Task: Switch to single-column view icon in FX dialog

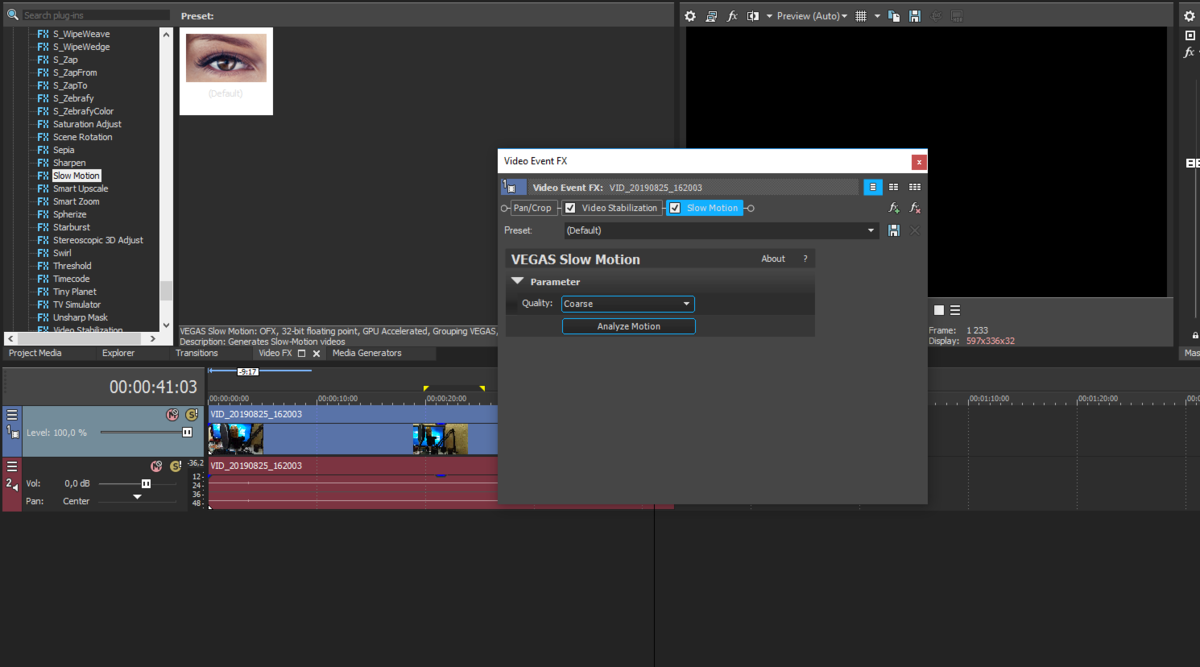Action: 873,187
